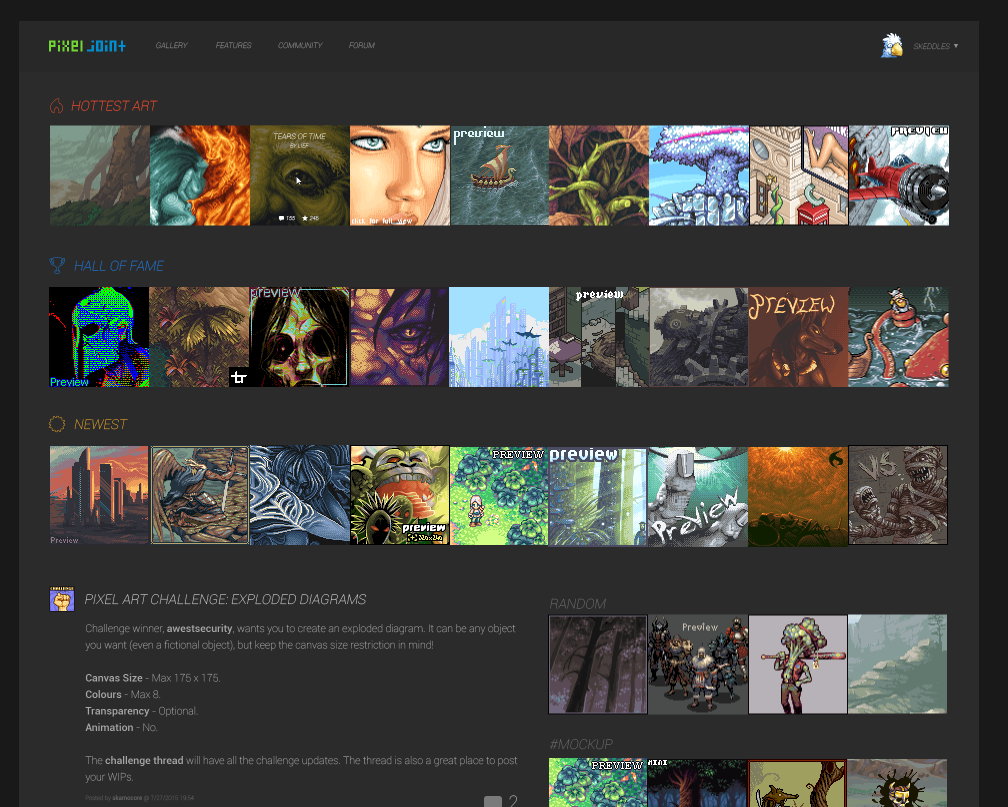Click the comments bubble icon on challenge post
Image resolution: width=1008 pixels, height=807 pixels.
coord(492,801)
